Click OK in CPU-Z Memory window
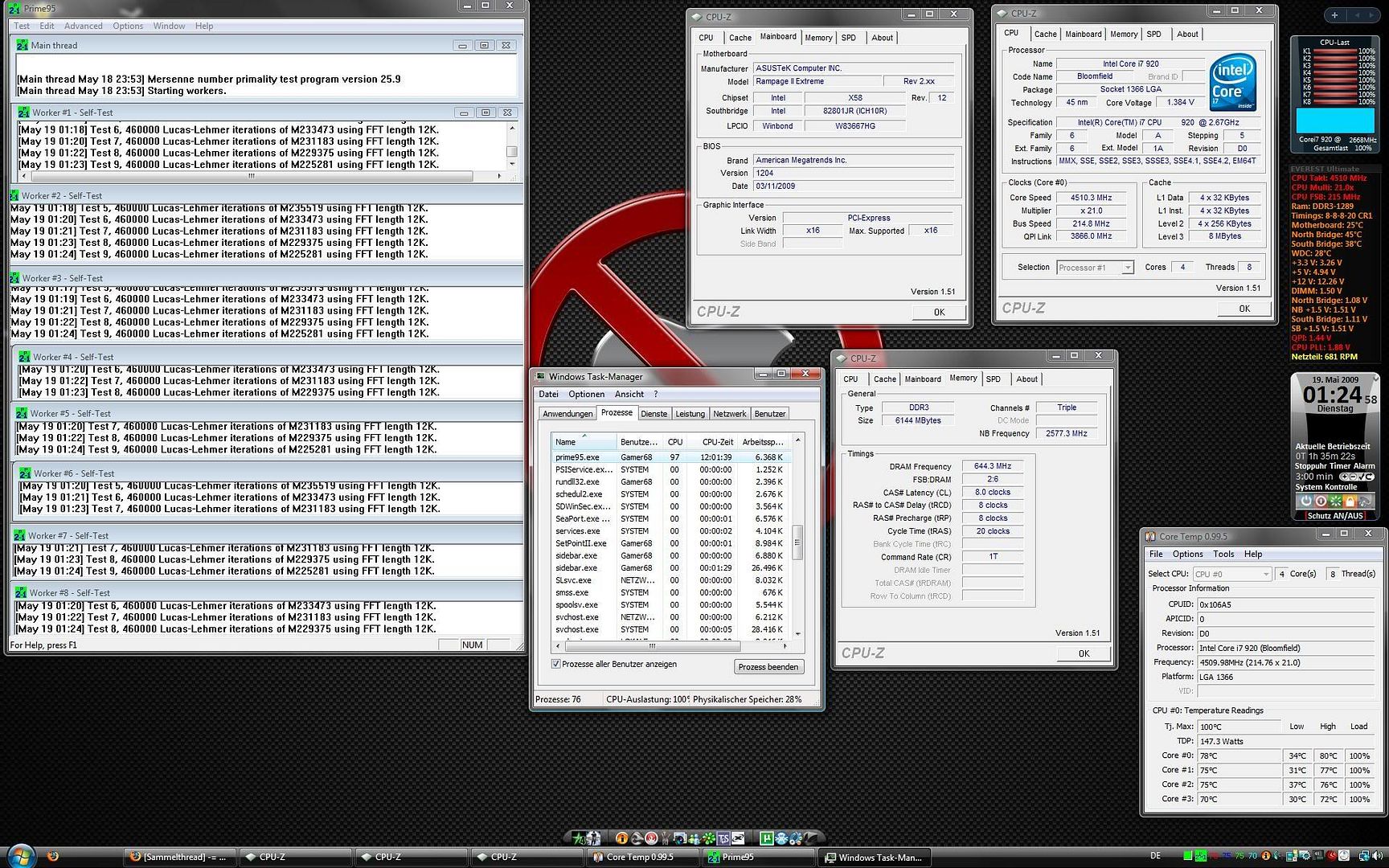Screen dimensions: 1389x868 pyautogui.click(x=1084, y=653)
